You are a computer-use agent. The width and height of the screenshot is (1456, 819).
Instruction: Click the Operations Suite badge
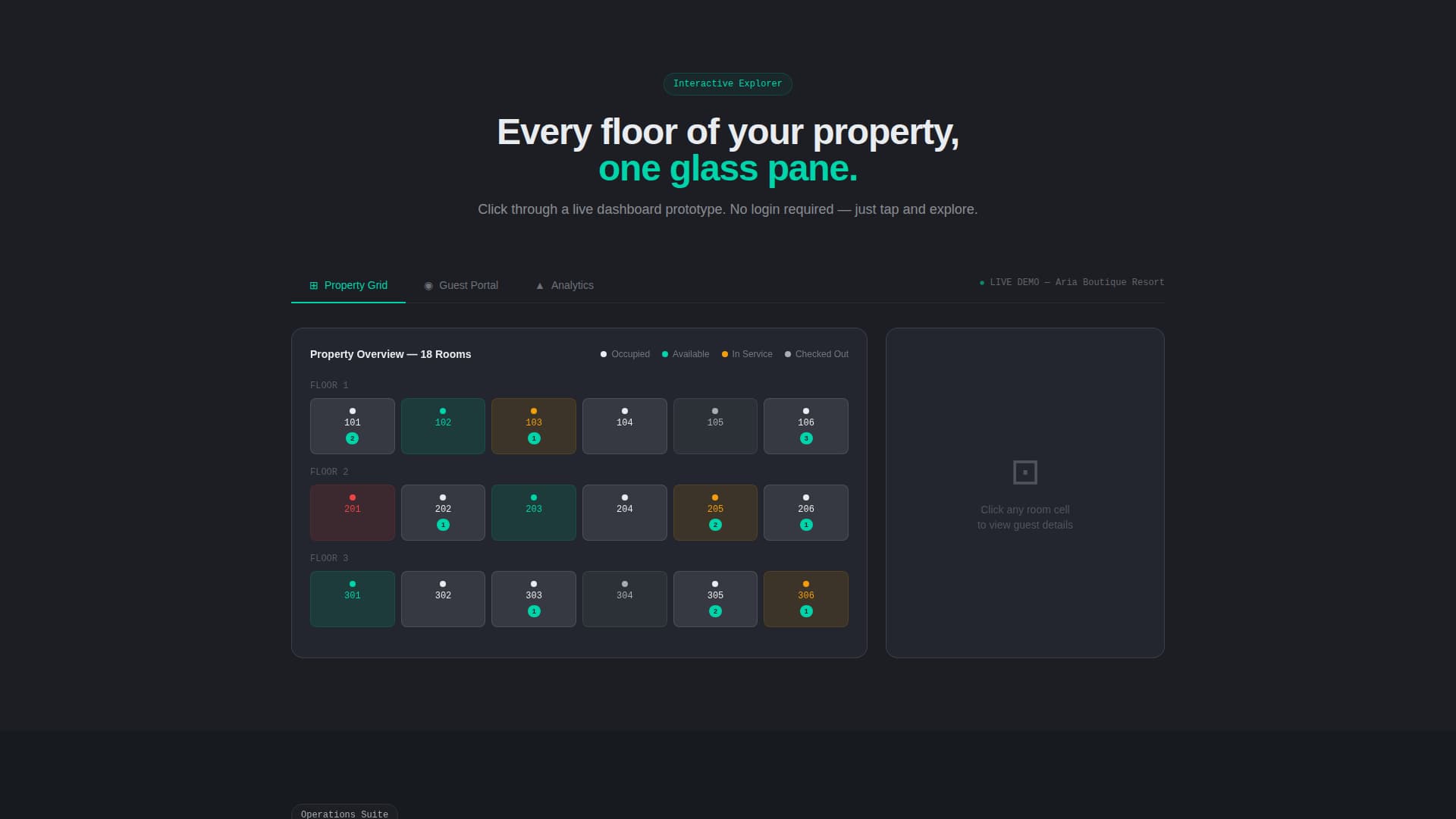click(344, 814)
